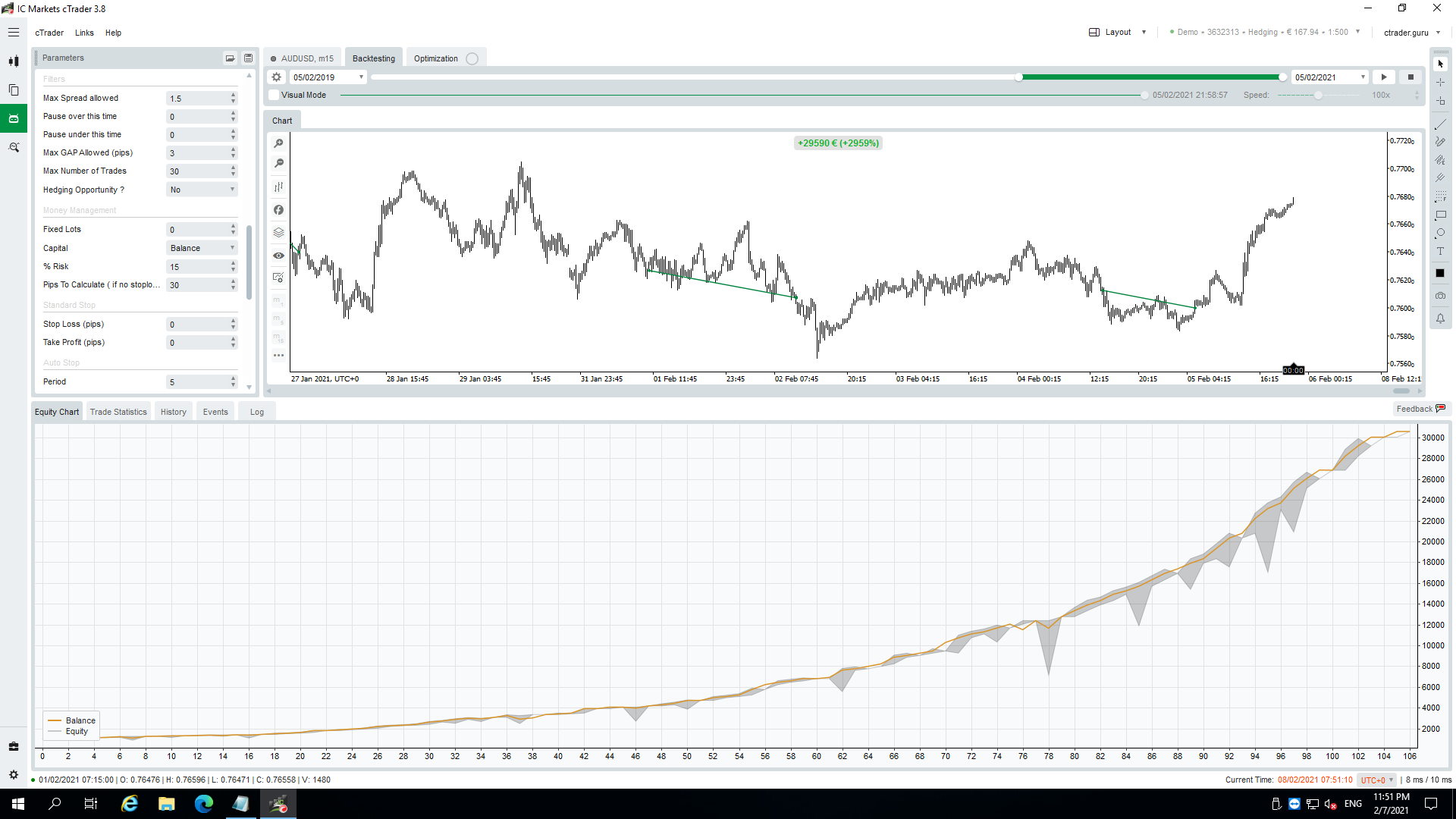Open the Trade Statistics tab
The height and width of the screenshot is (819, 1456).
click(118, 411)
